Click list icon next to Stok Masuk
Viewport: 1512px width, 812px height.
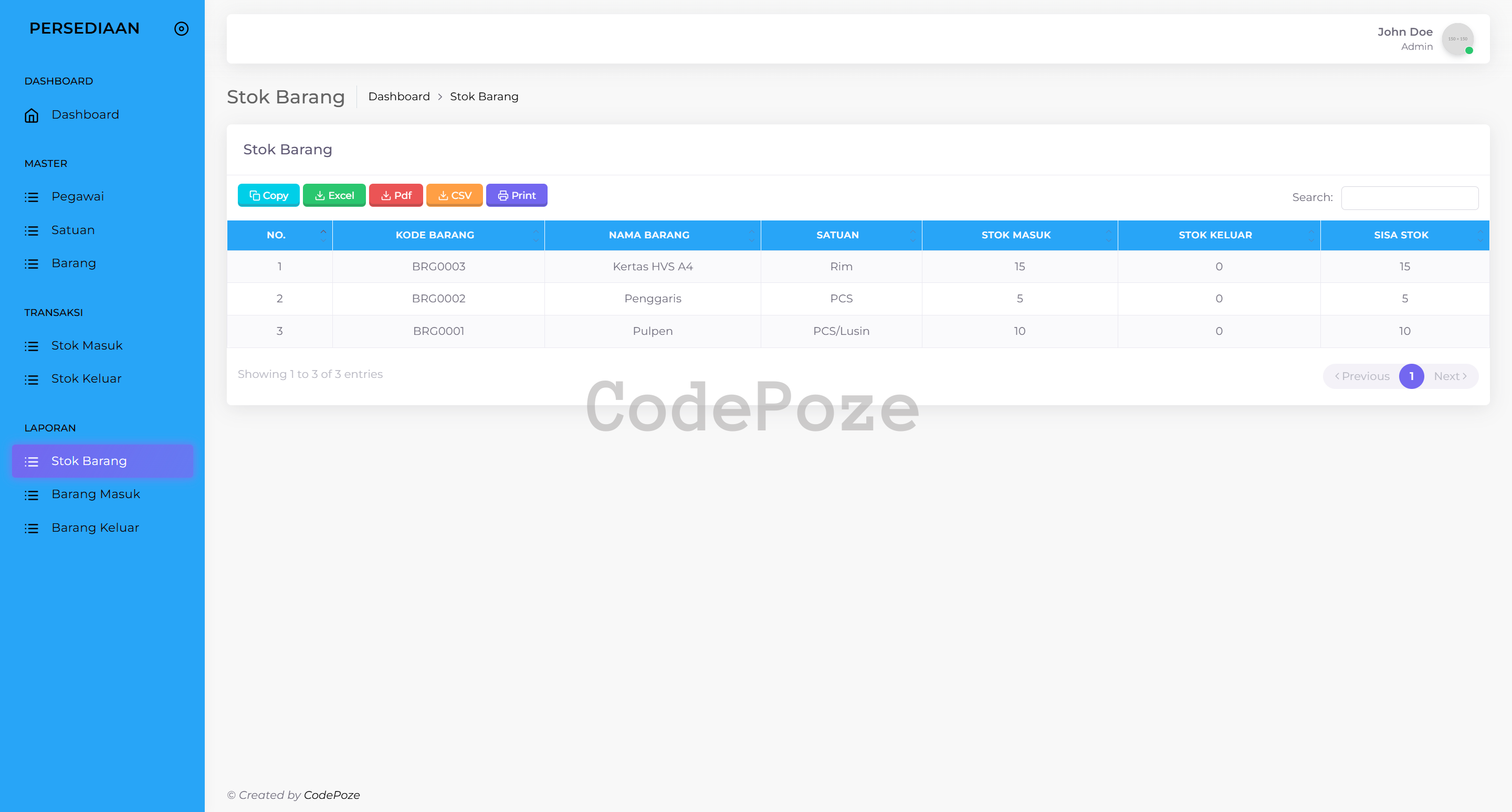coord(31,346)
